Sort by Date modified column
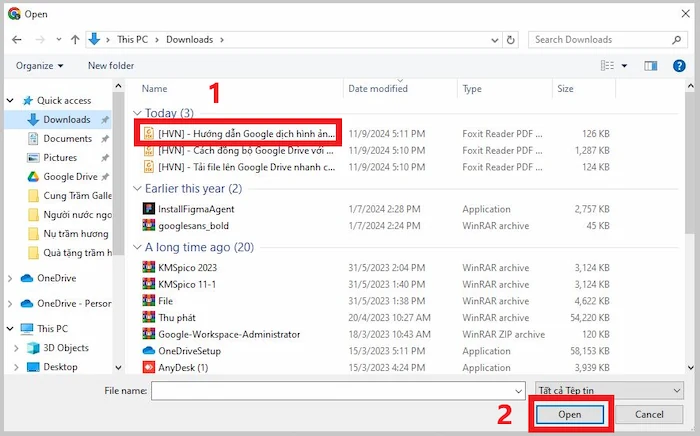Image resolution: width=700 pixels, height=436 pixels. [x=378, y=88]
